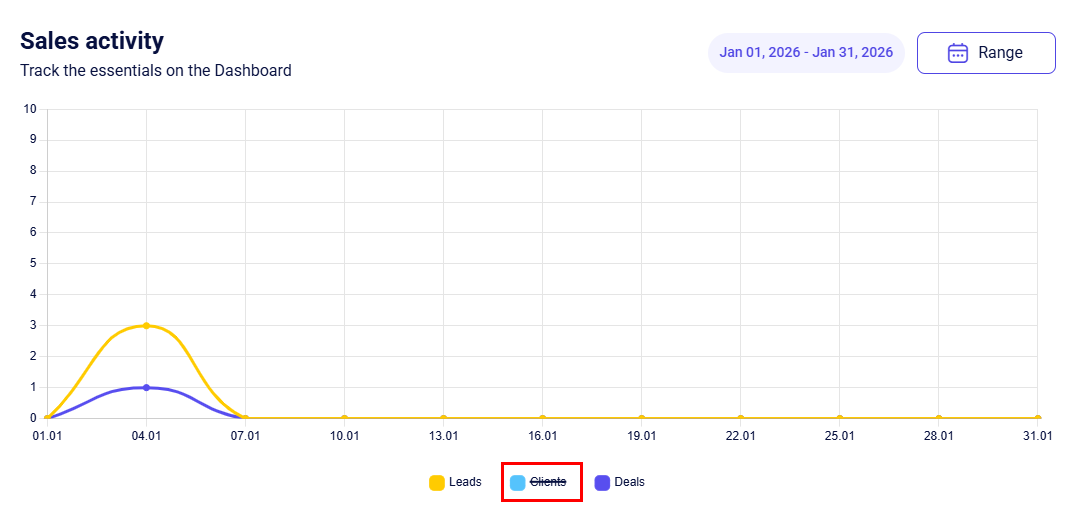Click the "Track the essentials on the Dashboard" subtitle
This screenshot has height=519, width=1075.
pyautogui.click(x=156, y=71)
